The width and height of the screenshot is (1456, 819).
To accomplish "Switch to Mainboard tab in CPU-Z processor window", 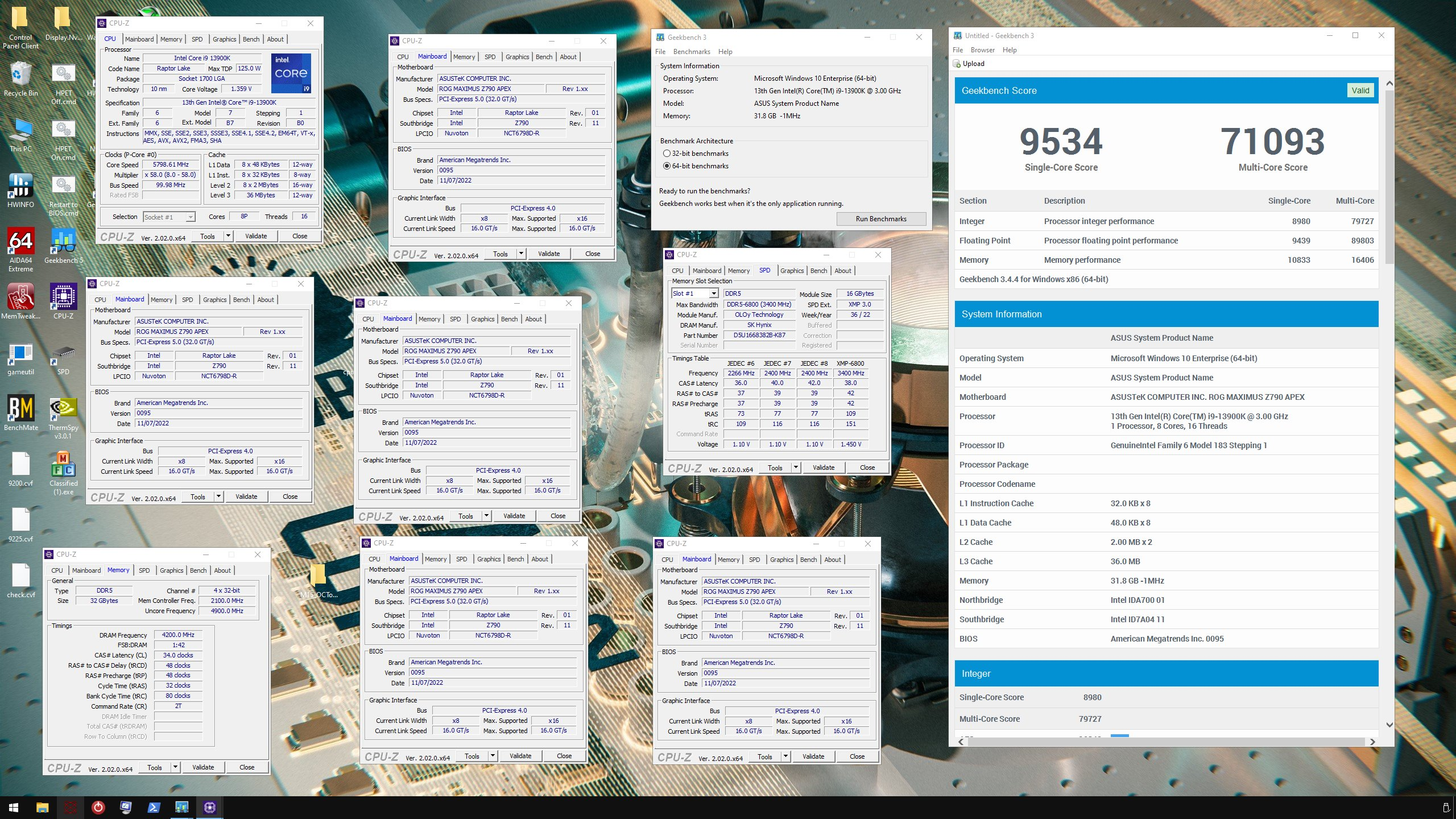I will pyautogui.click(x=139, y=39).
